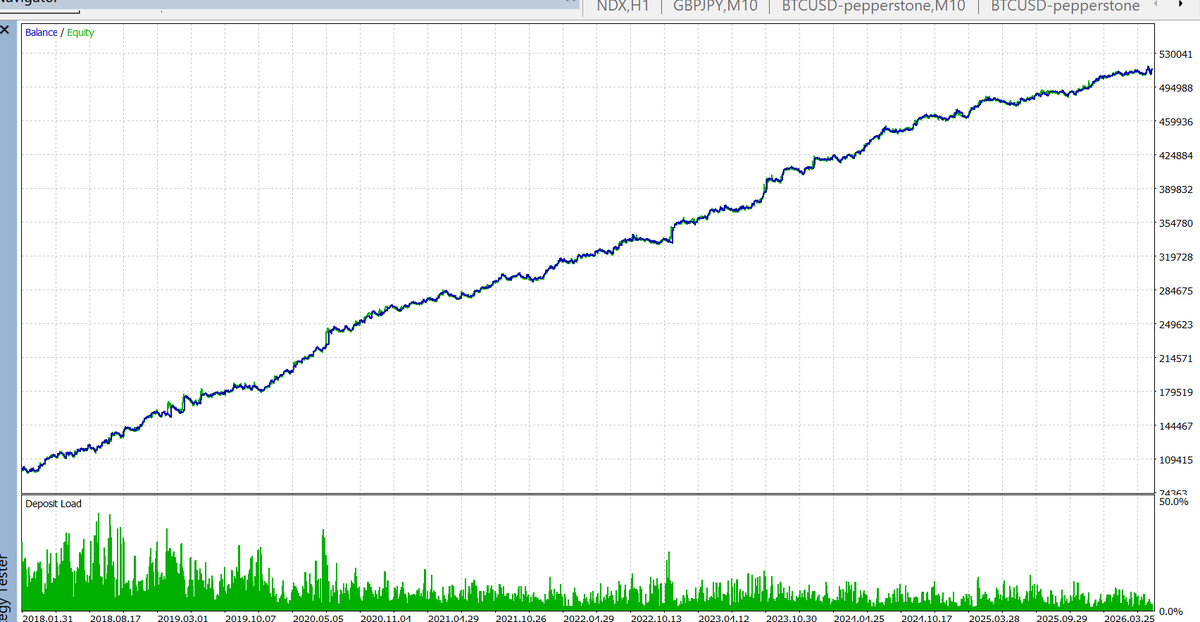1200x622 pixels.
Task: Click the 109415 axis value
Action: click(x=1178, y=460)
